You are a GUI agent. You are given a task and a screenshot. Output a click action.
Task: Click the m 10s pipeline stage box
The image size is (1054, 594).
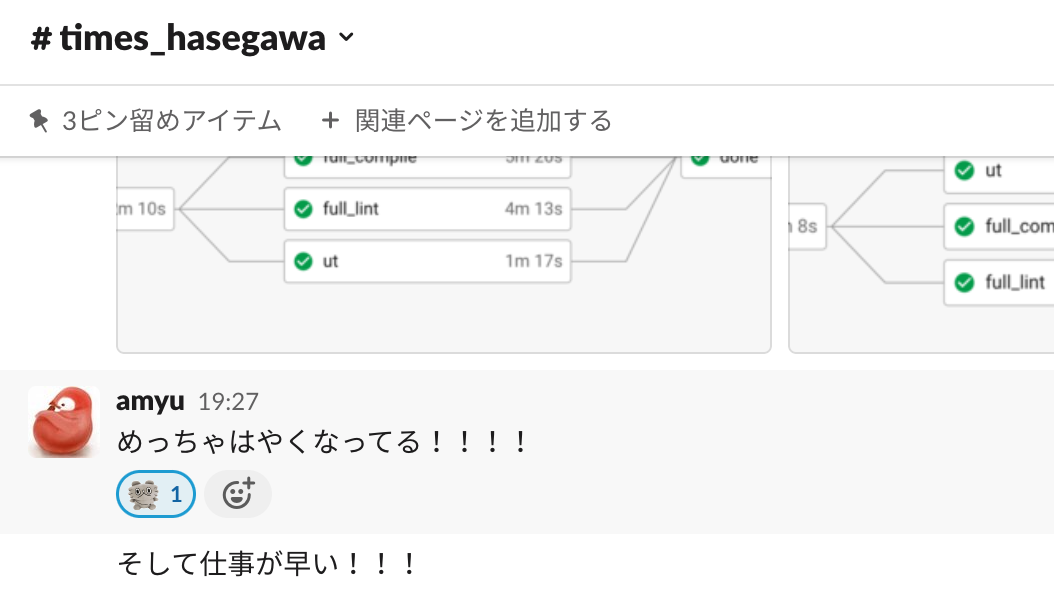(145, 209)
